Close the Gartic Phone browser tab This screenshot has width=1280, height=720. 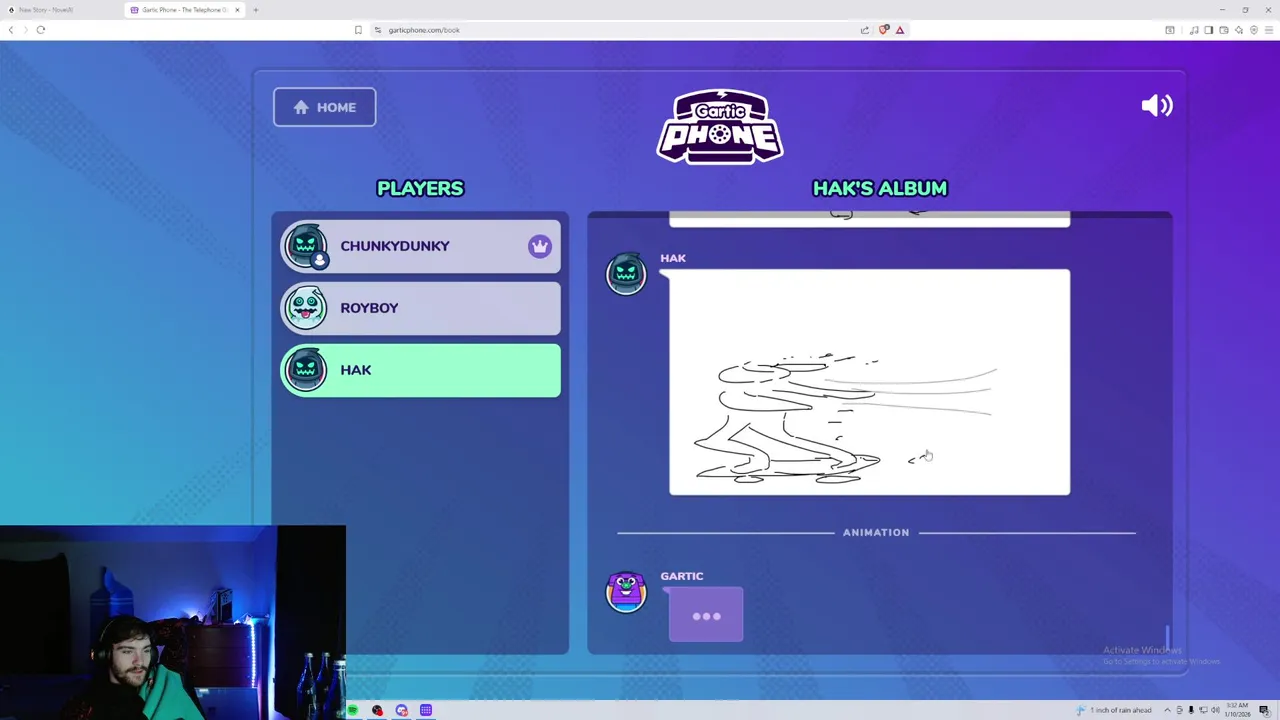coord(237,10)
